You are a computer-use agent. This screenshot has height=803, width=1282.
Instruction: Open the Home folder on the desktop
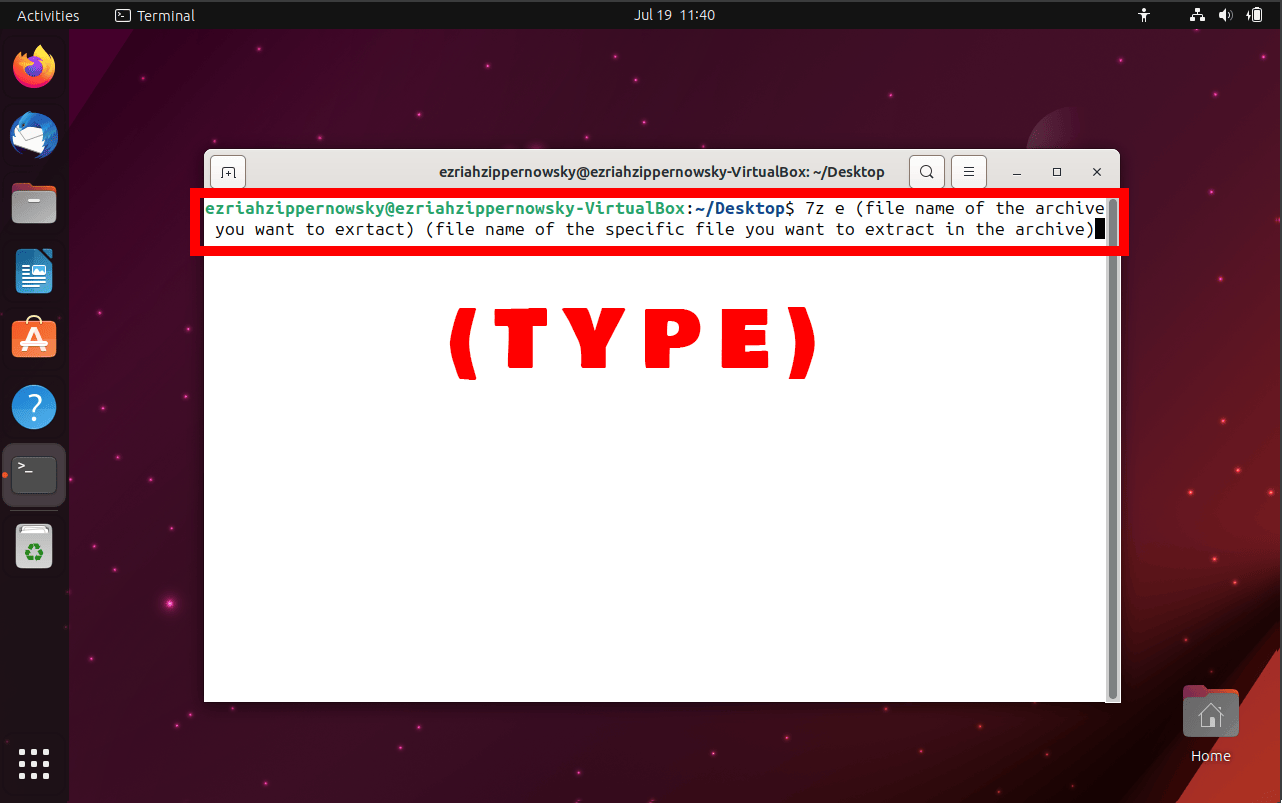tap(1210, 712)
